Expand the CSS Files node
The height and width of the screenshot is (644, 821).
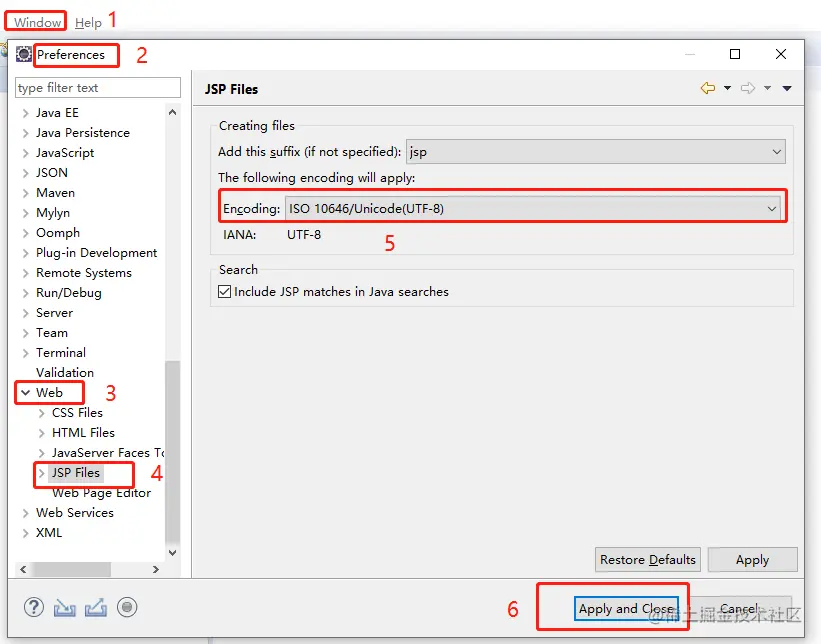tap(41, 413)
